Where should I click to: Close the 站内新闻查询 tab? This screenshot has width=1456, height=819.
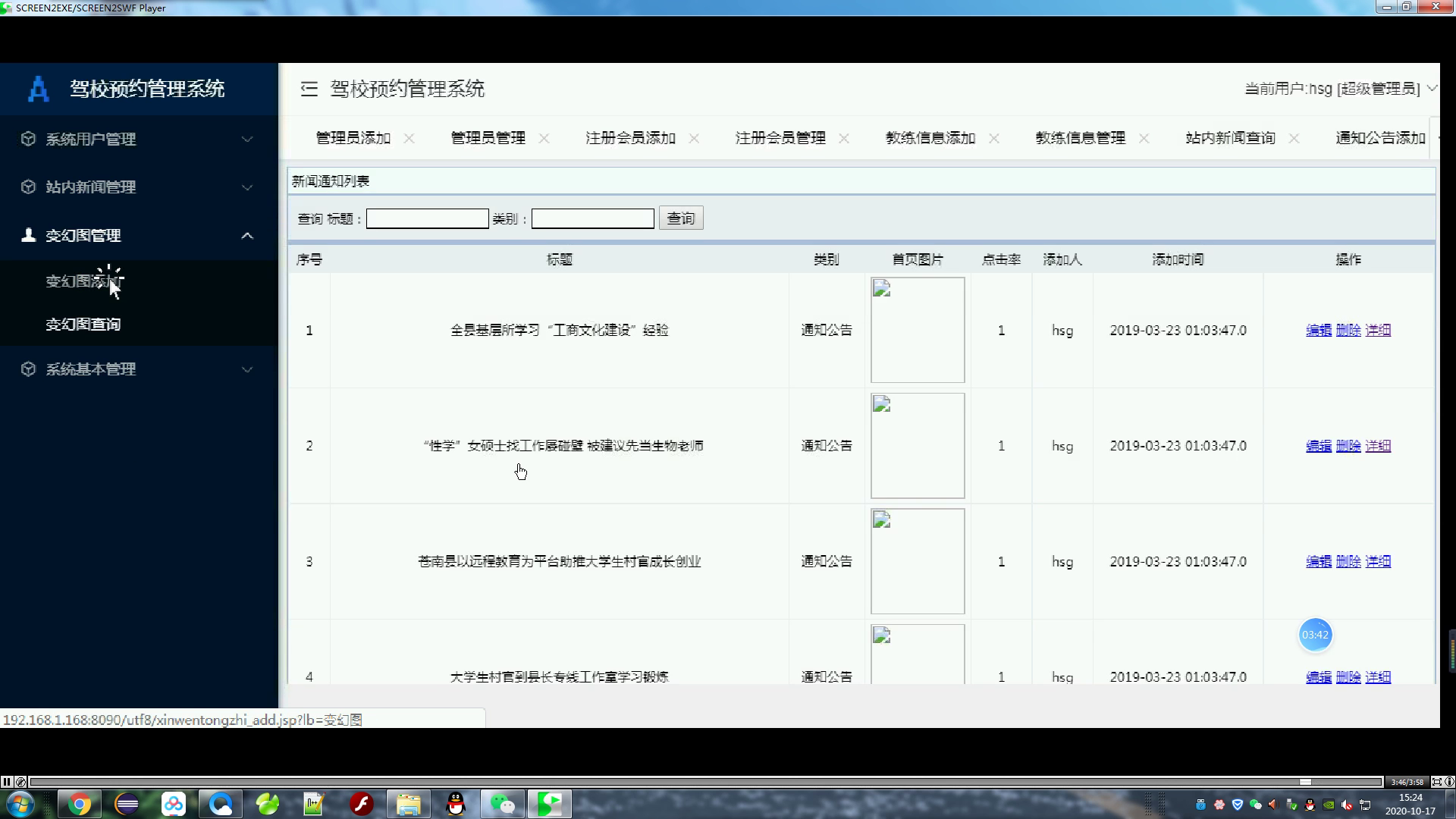pyautogui.click(x=1294, y=138)
